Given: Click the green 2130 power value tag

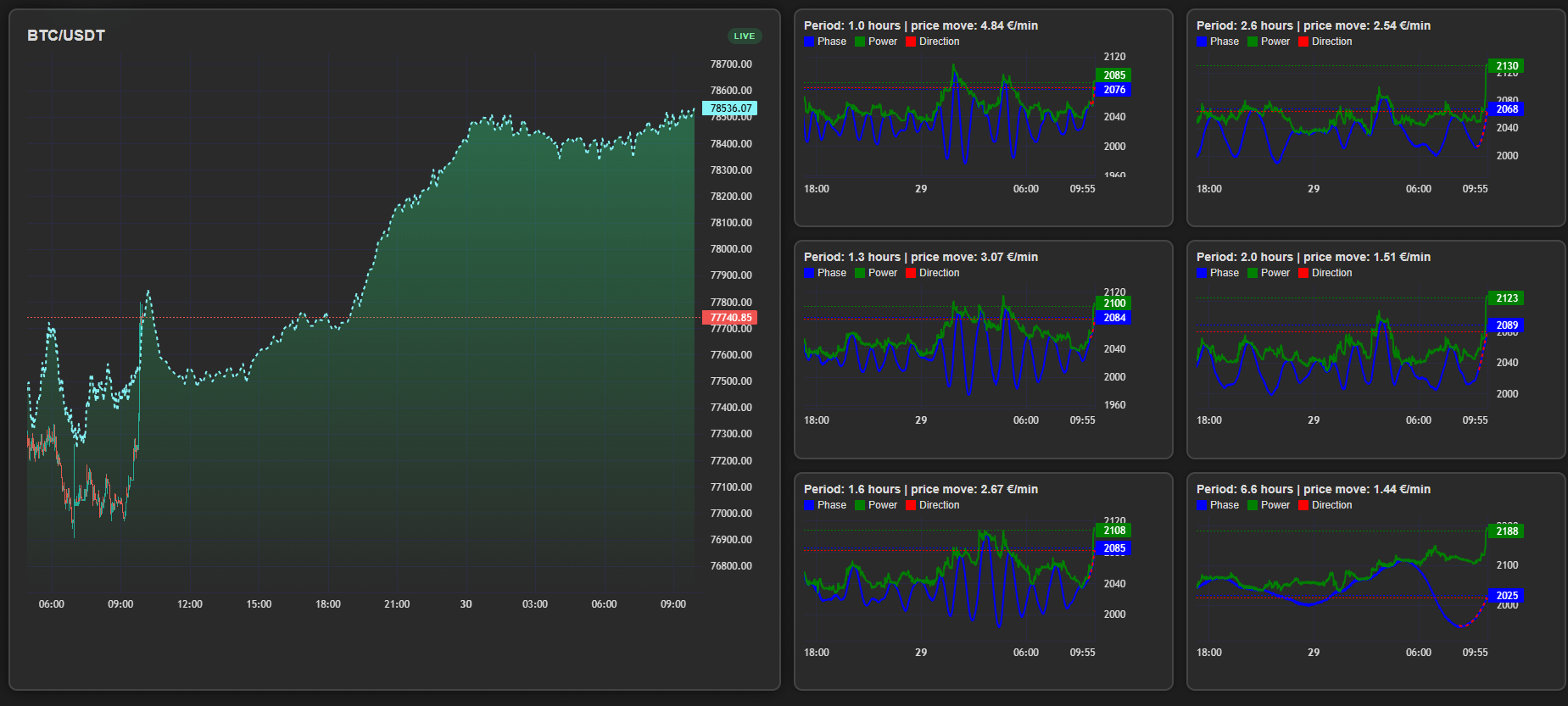Looking at the screenshot, I should point(1506,66).
